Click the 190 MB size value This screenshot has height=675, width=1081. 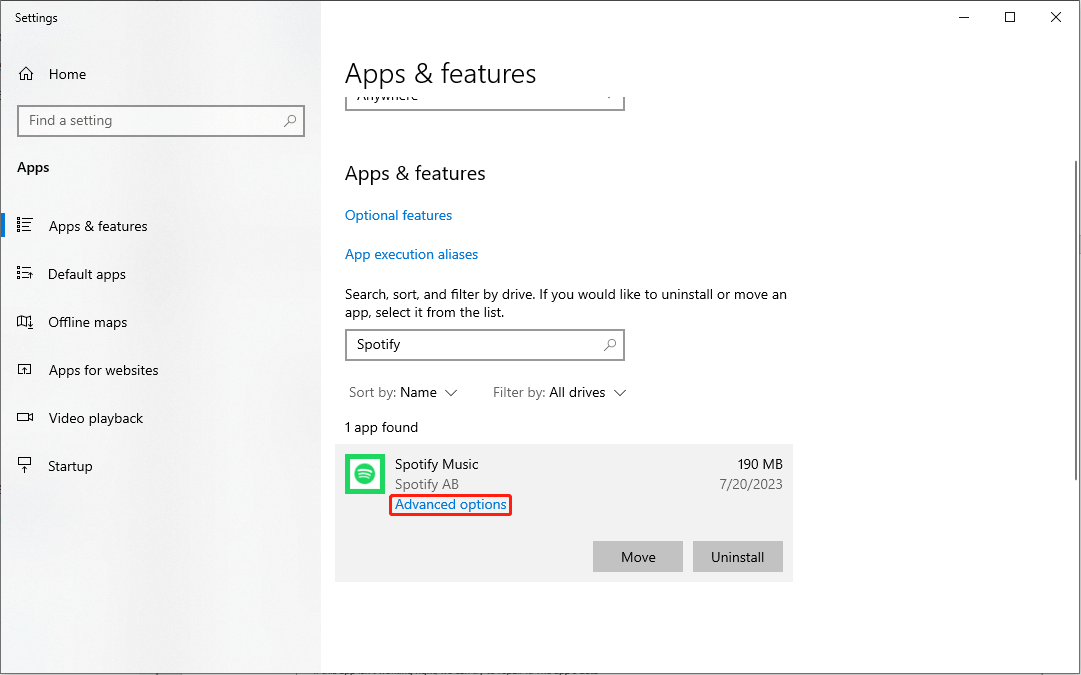[x=760, y=464]
